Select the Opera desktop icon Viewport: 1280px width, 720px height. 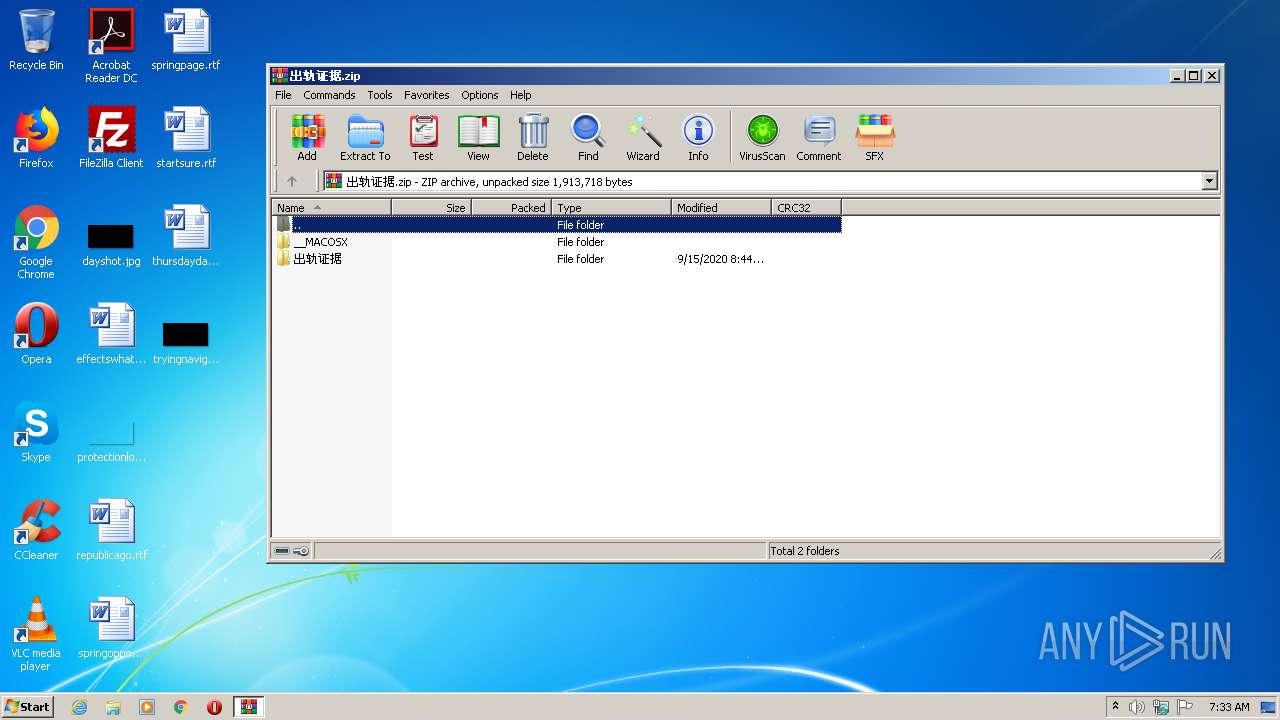click(36, 334)
